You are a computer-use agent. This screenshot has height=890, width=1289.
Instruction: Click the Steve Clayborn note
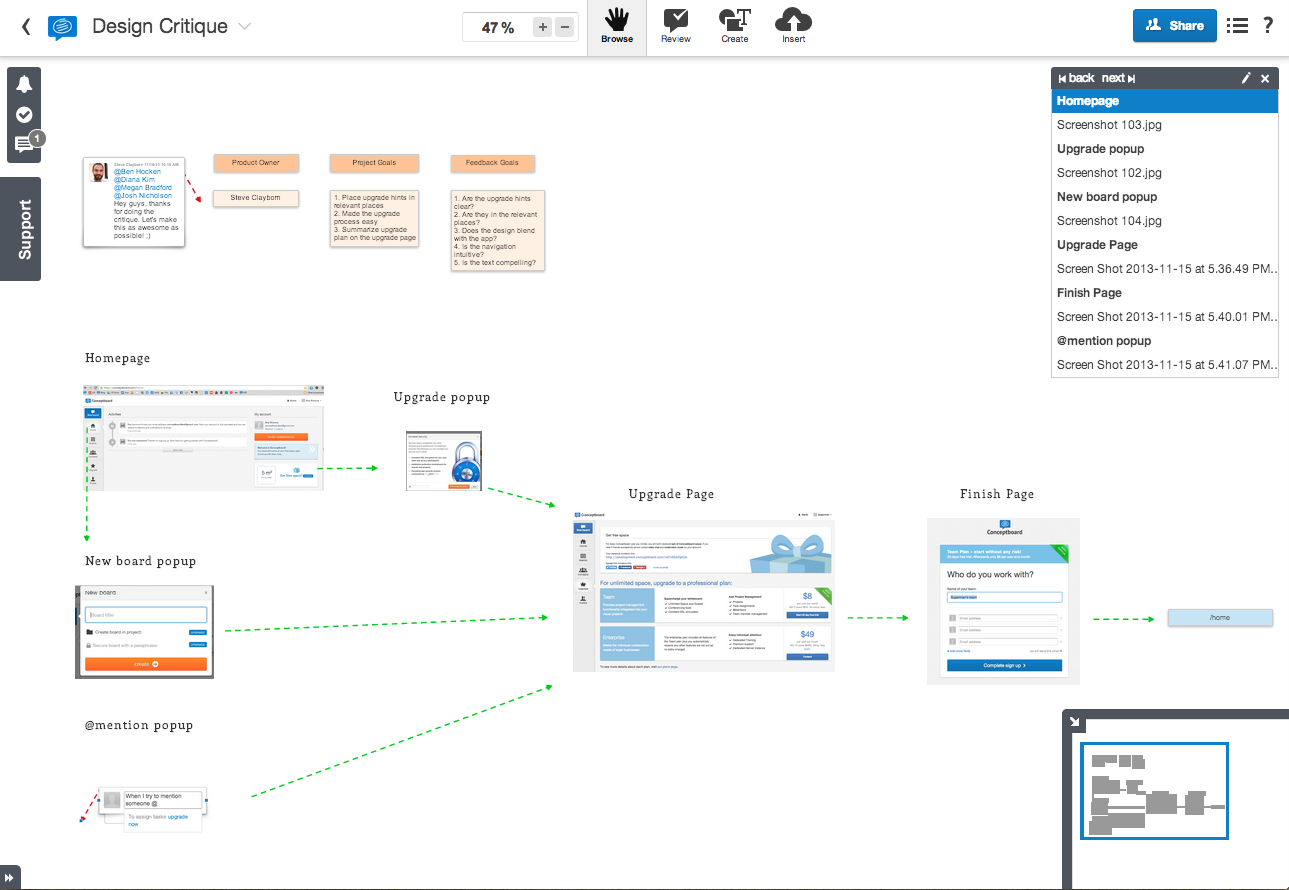[256, 198]
